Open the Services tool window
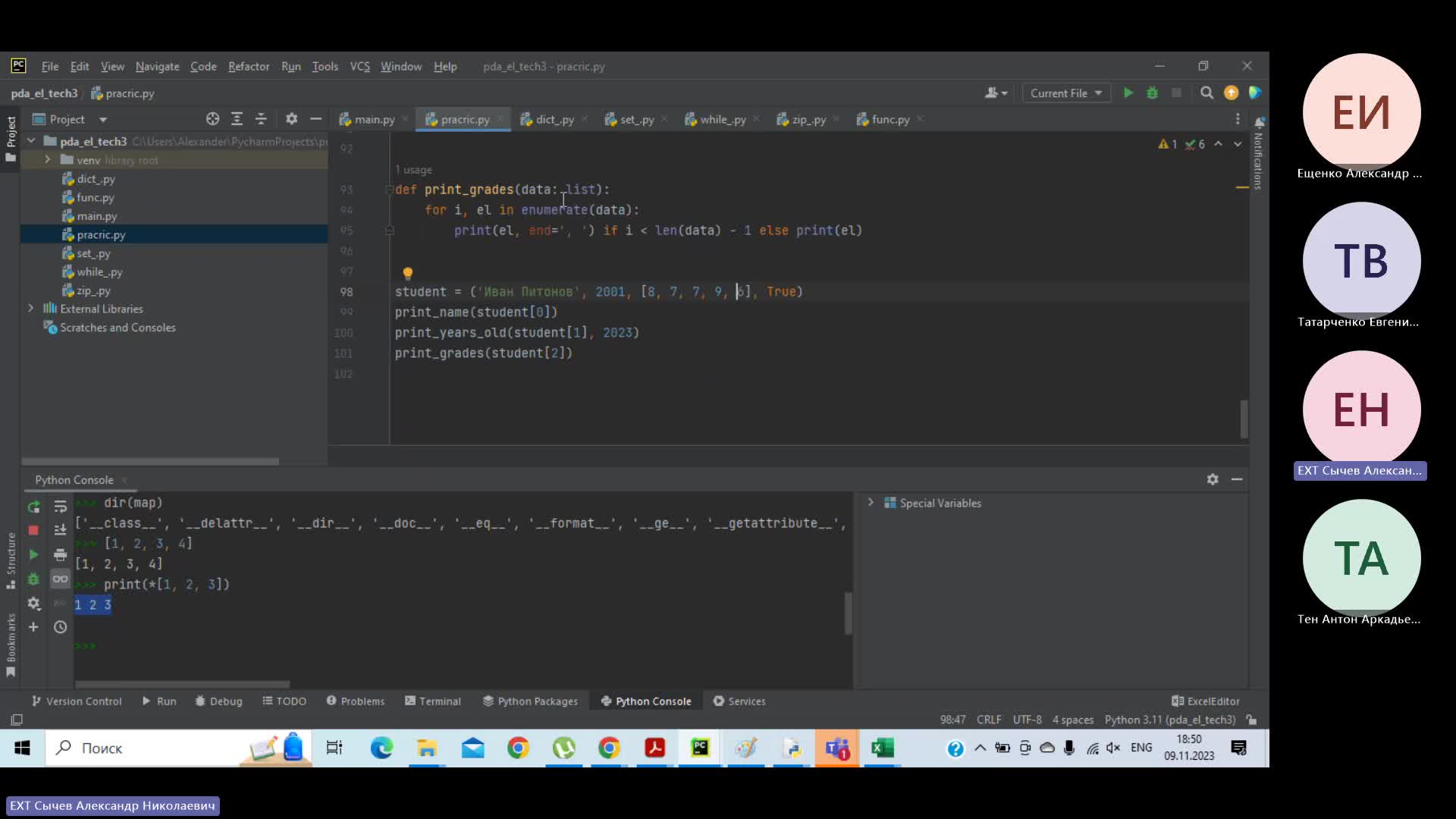Screen dimensions: 1456x819 (739, 701)
